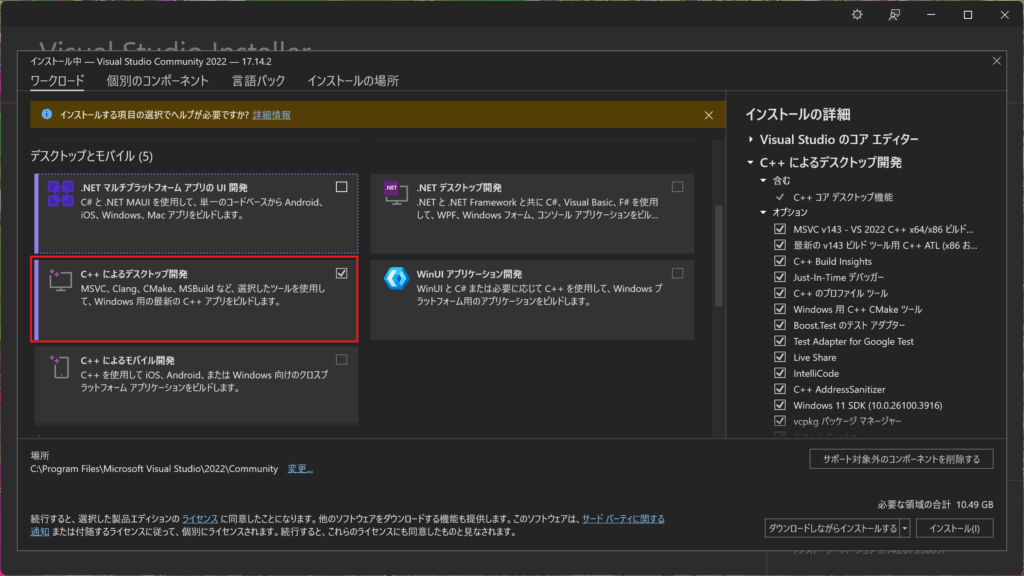The width and height of the screenshot is (1024, 576).
Task: Expand Visual Studio のコア エディター section
Action: tap(750, 139)
